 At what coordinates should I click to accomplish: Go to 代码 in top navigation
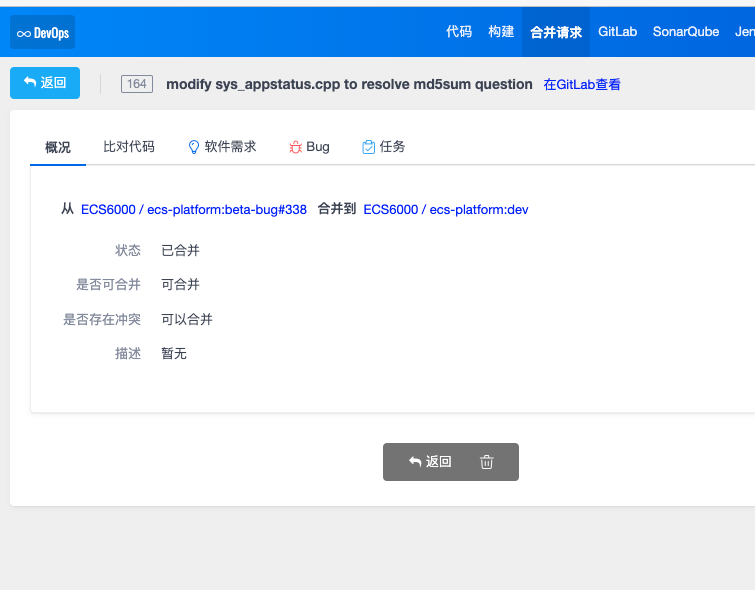pos(459,32)
